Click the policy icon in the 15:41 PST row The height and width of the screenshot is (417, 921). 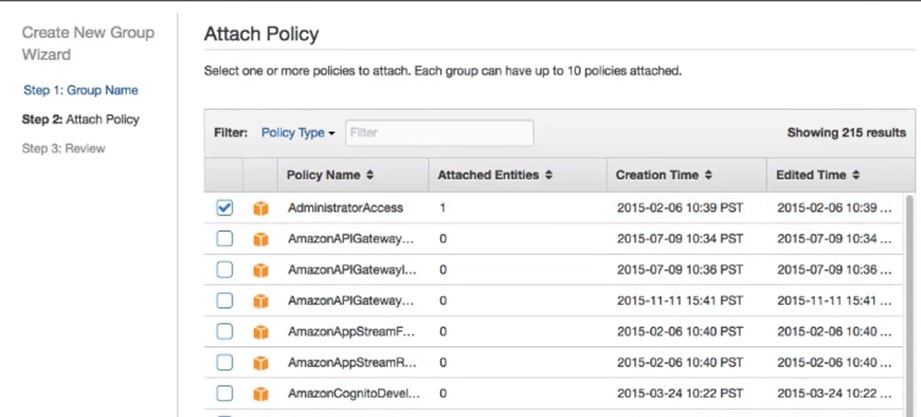(260, 301)
